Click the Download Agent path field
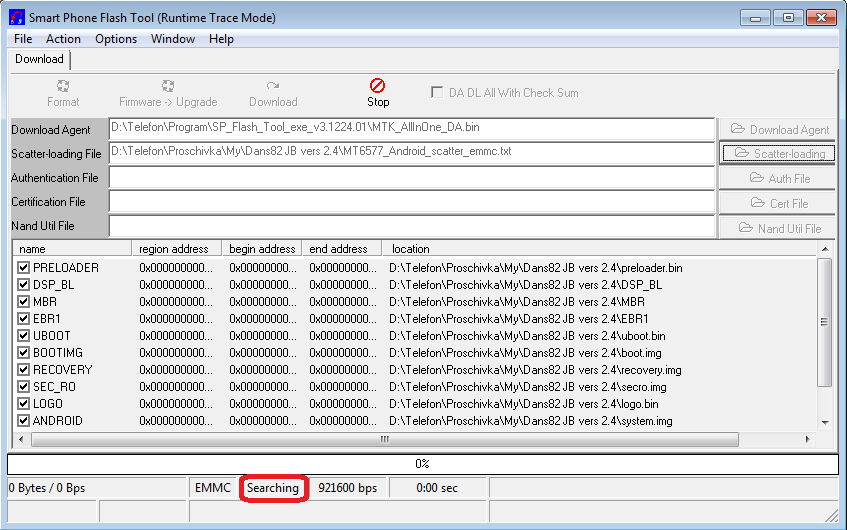 pos(412,129)
